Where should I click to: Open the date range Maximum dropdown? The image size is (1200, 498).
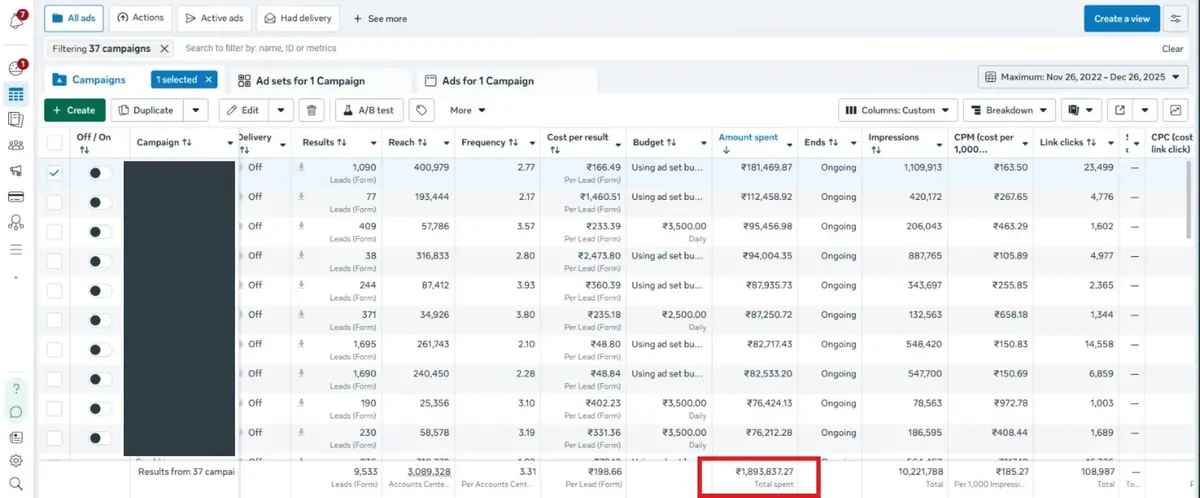(1082, 77)
